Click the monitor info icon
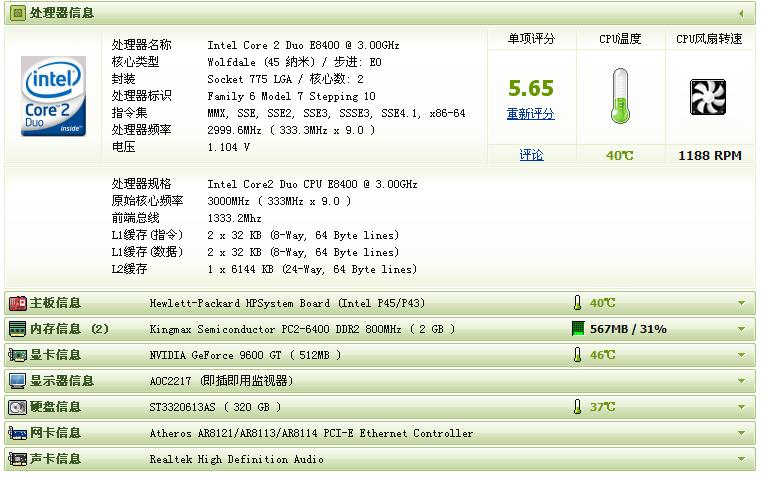This screenshot has width=765, height=479. point(18,381)
